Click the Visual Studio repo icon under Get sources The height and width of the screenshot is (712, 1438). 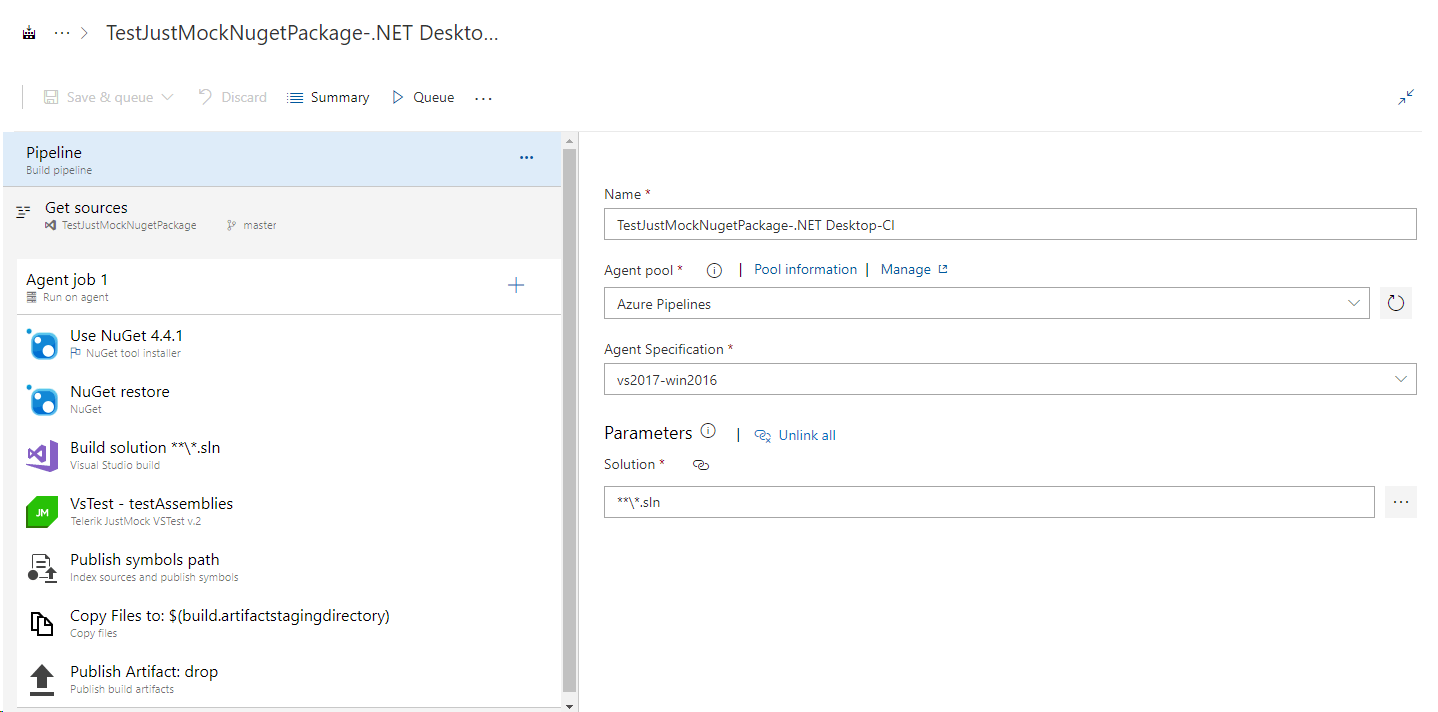tap(50, 226)
